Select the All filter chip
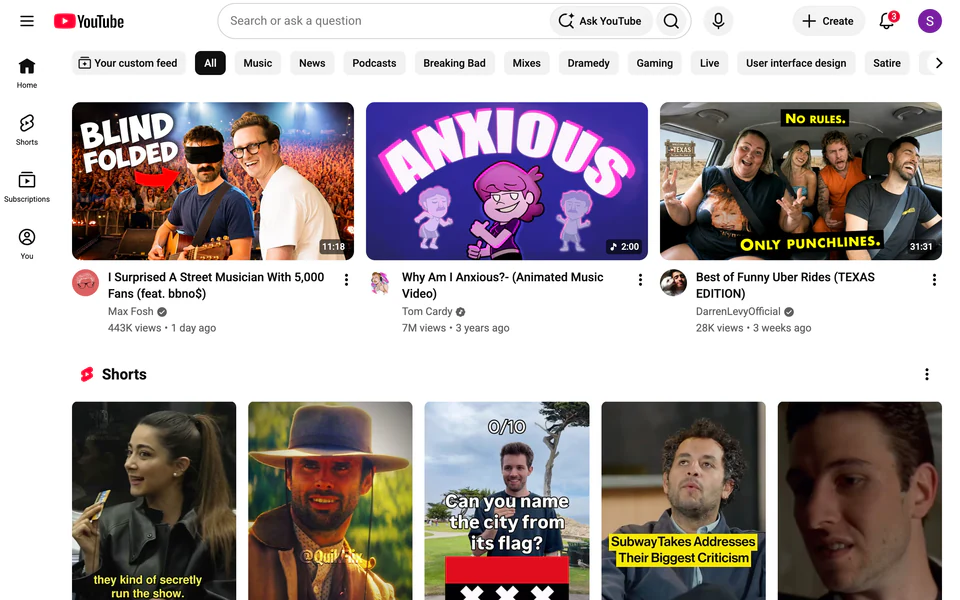 tap(210, 63)
